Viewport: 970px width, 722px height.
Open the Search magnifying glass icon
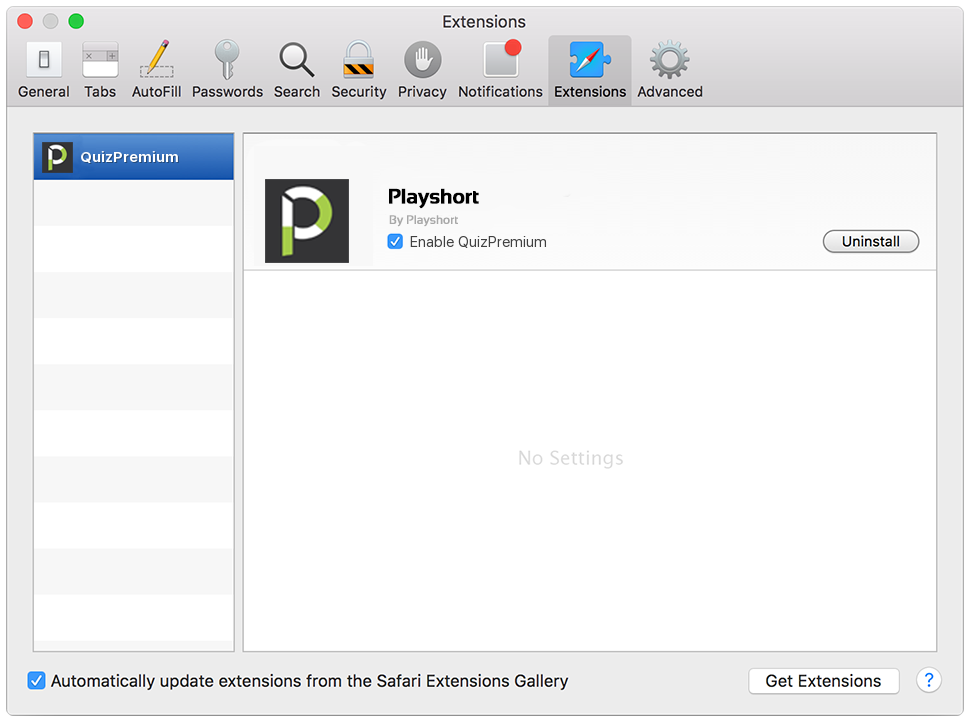pos(297,60)
